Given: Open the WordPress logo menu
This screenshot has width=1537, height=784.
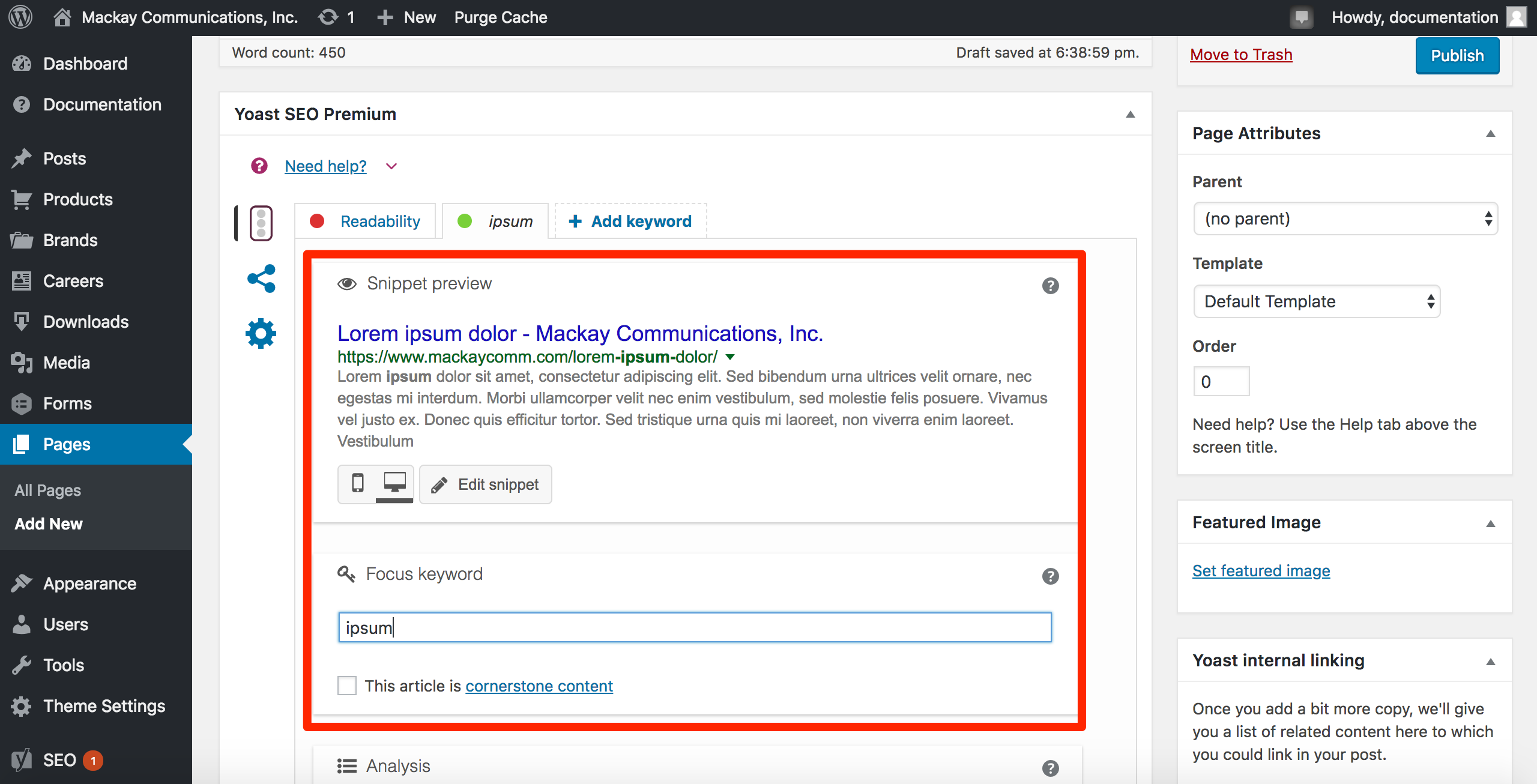Looking at the screenshot, I should tap(20, 17).
